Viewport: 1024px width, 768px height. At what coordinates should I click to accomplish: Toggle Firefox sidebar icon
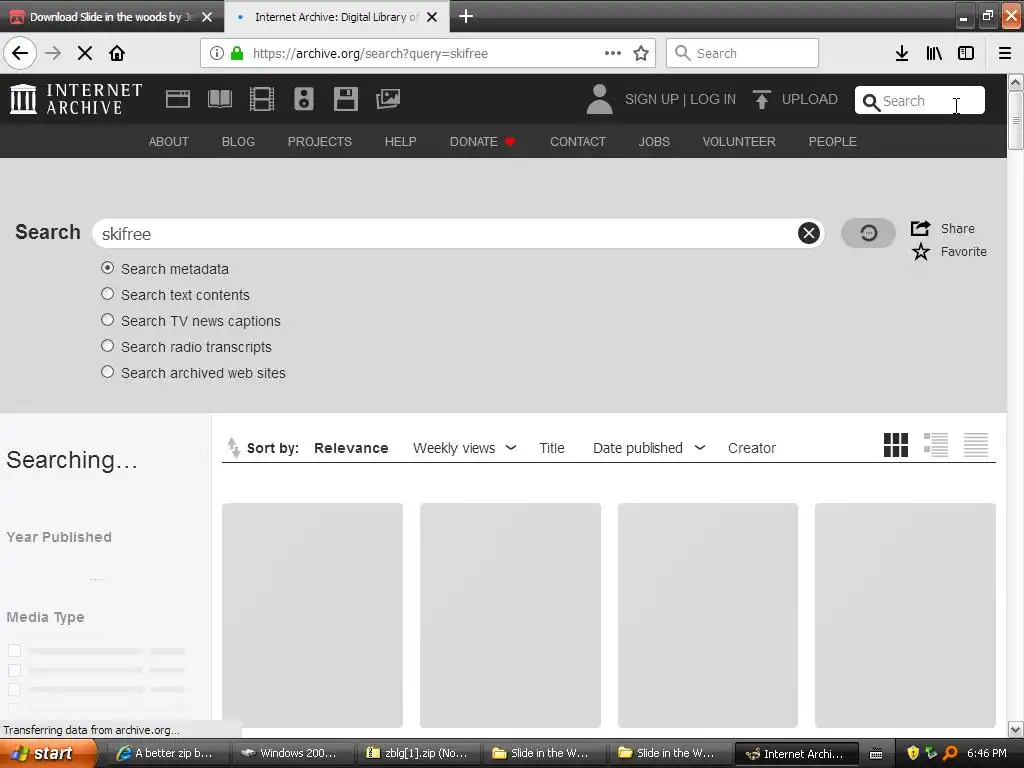pos(966,54)
